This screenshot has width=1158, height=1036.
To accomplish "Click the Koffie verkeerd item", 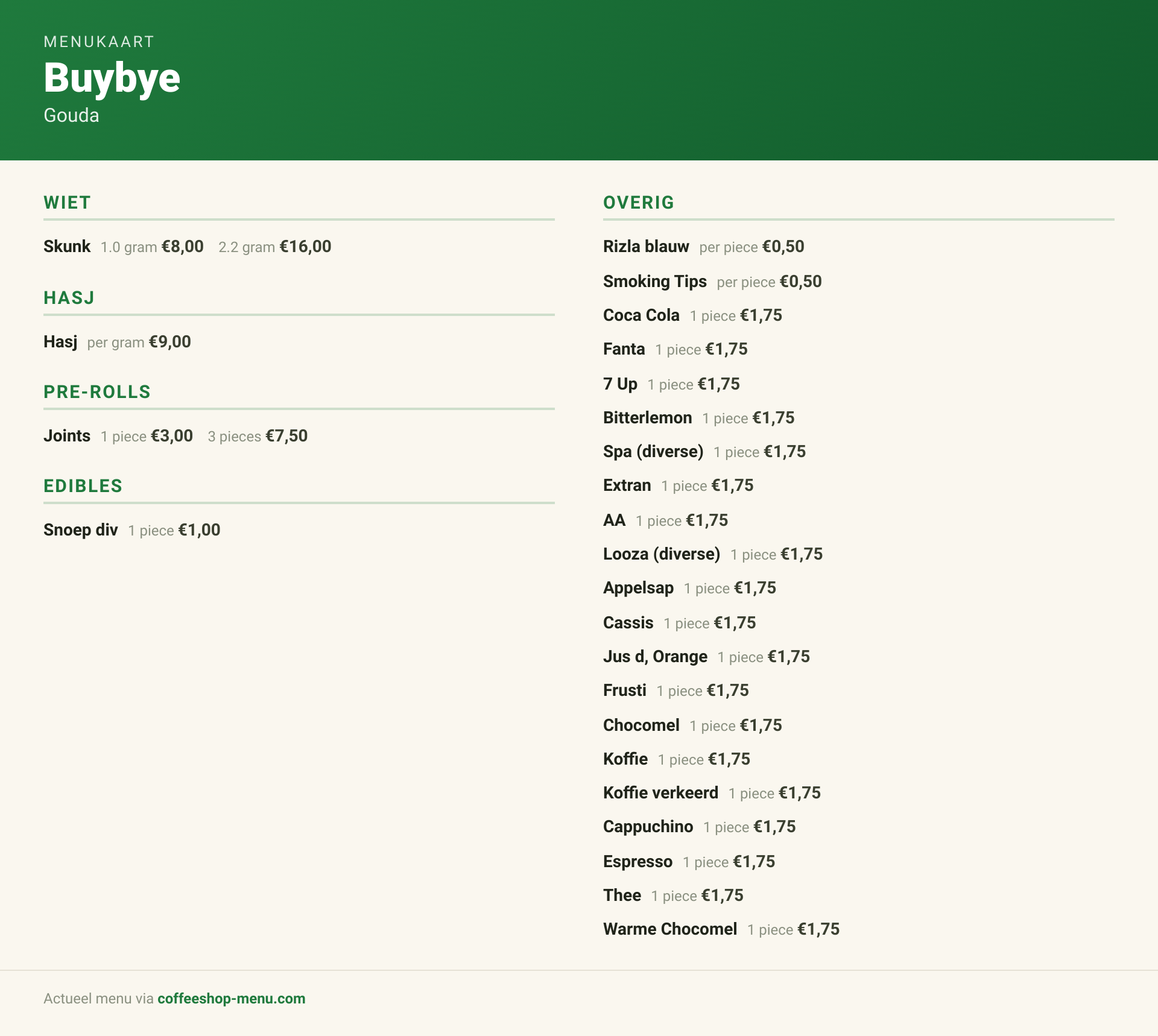I will coord(660,793).
